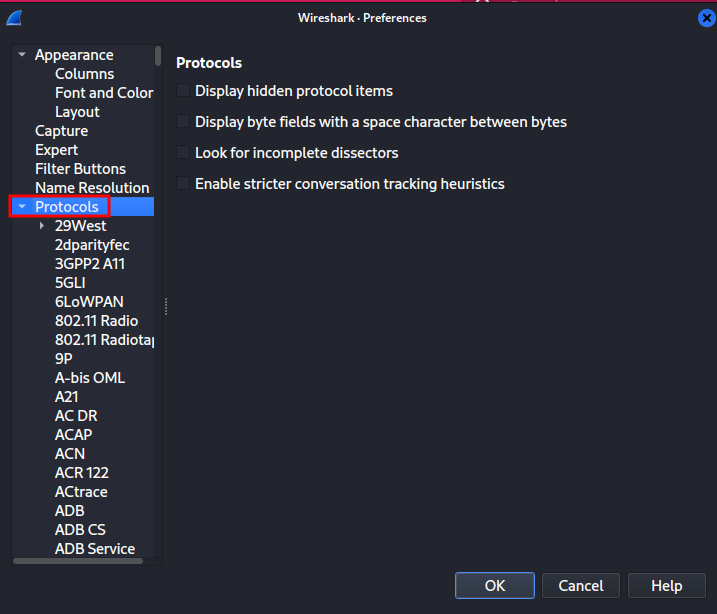Open Filter Buttons preferences
The width and height of the screenshot is (717, 614).
pyautogui.click(x=80, y=169)
